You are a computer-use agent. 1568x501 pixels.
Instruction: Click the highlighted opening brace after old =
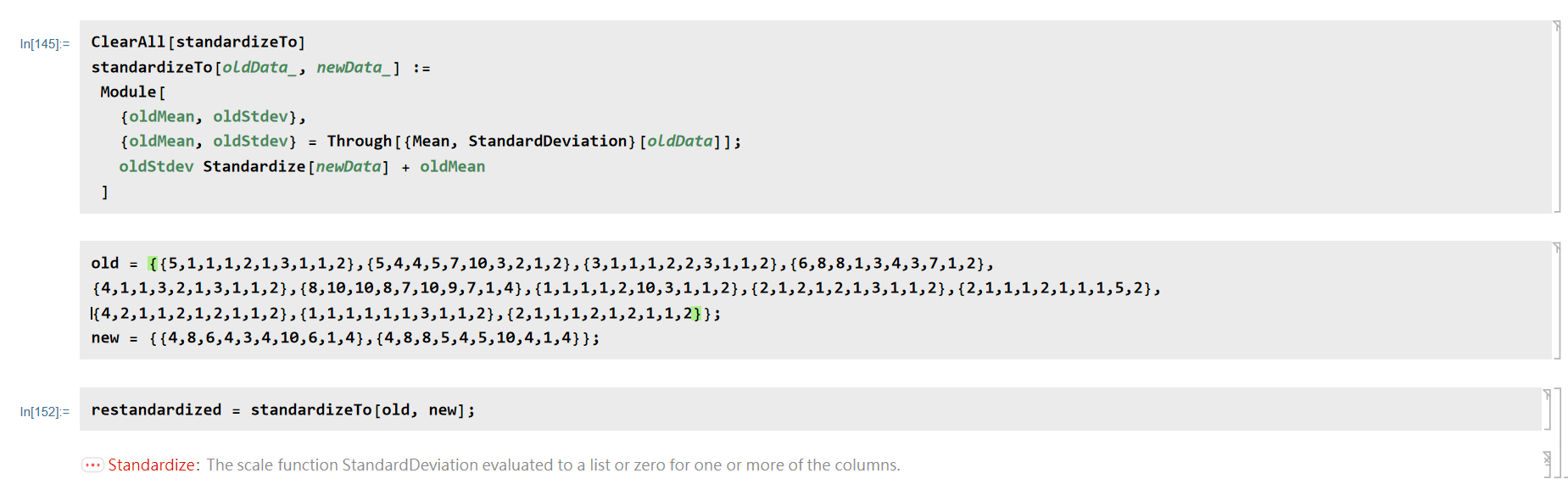coord(153,264)
